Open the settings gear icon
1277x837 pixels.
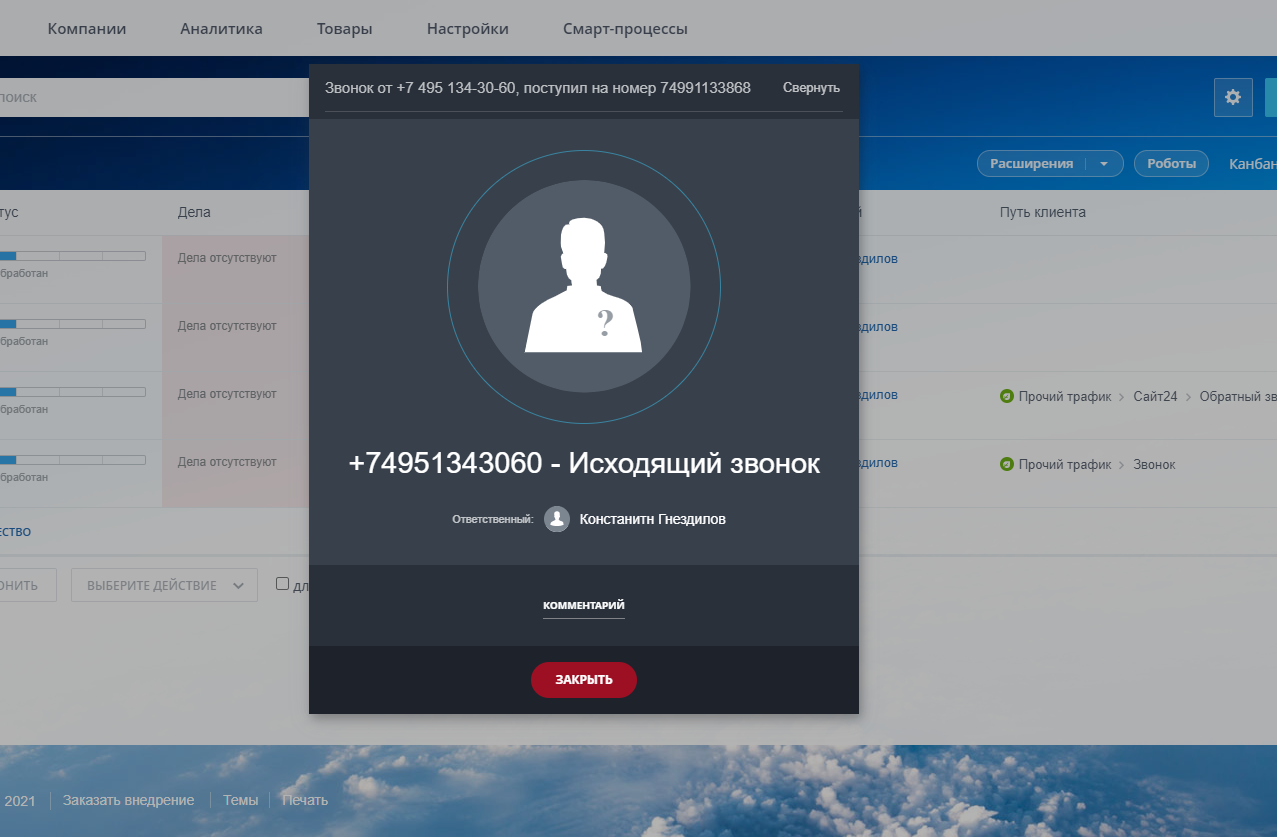pyautogui.click(x=1233, y=98)
